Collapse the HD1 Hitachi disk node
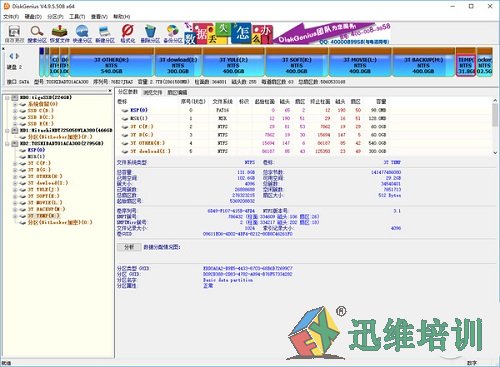Image resolution: width=500 pixels, height=367 pixels. [x=7, y=130]
